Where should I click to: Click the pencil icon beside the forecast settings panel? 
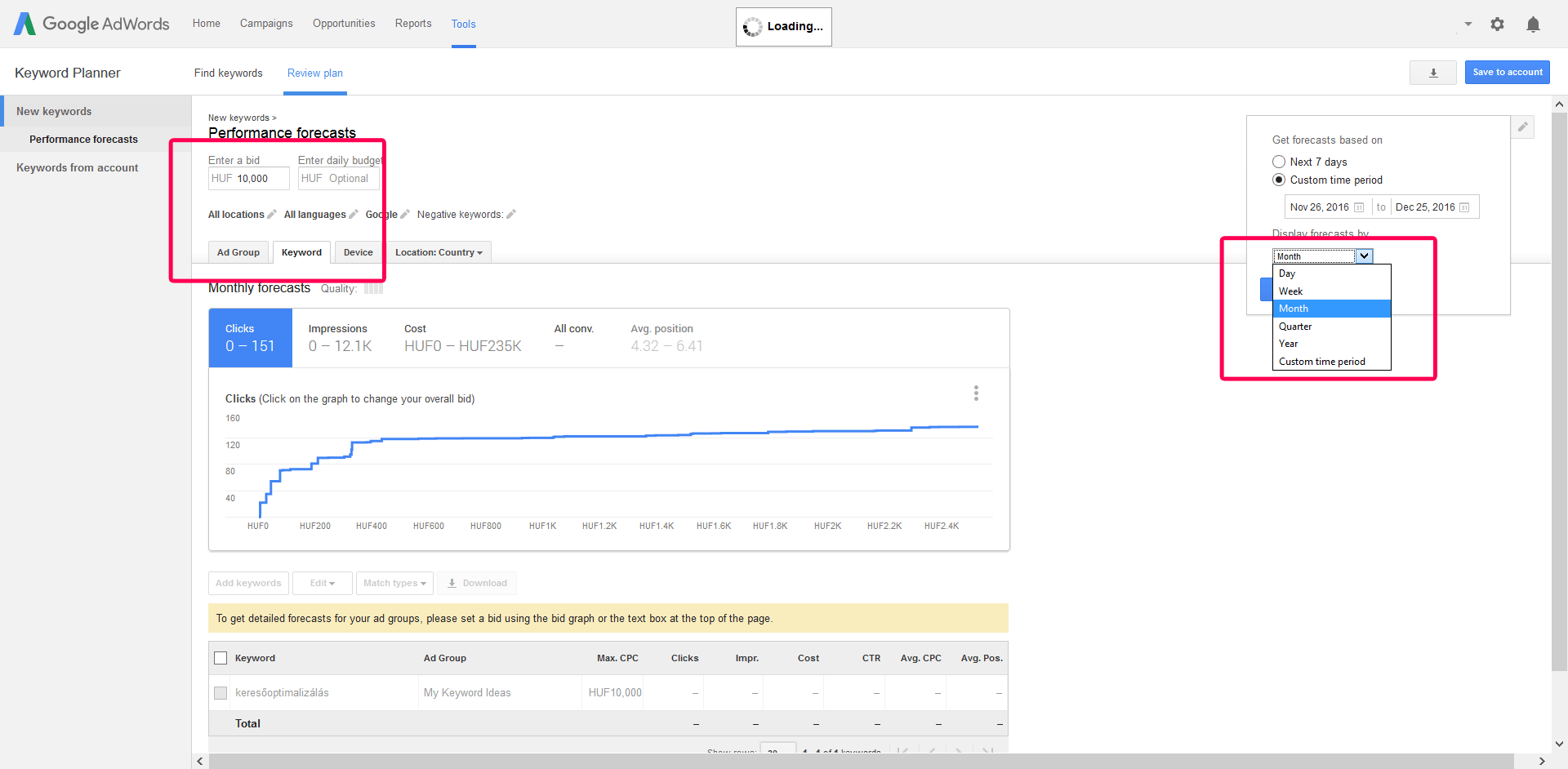[x=1523, y=127]
